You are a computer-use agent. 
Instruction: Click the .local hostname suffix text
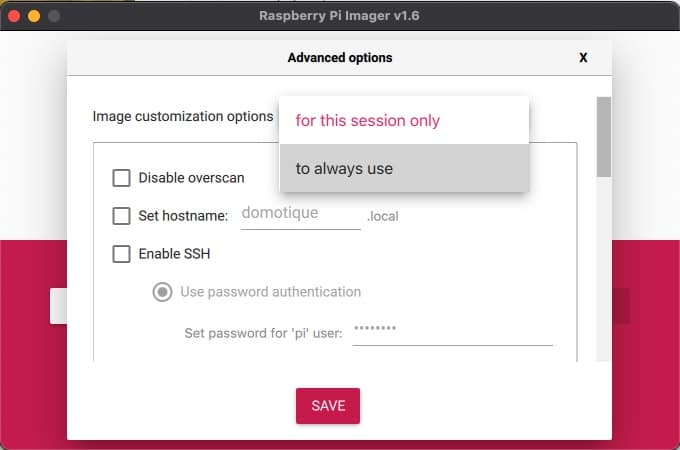tap(382, 216)
